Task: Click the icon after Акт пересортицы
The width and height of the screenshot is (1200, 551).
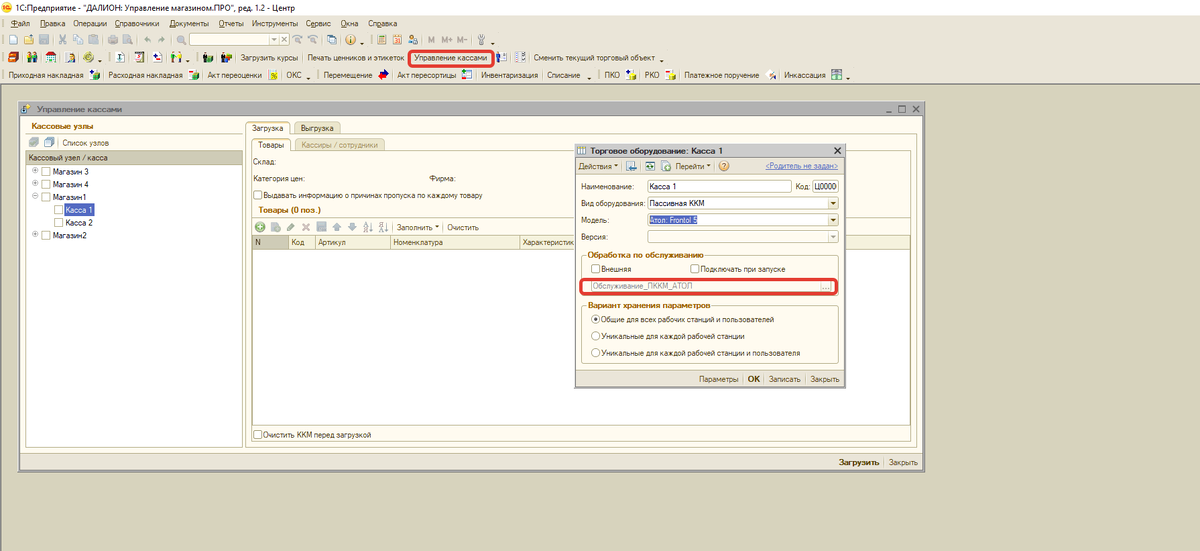Action: pyautogui.click(x=467, y=75)
